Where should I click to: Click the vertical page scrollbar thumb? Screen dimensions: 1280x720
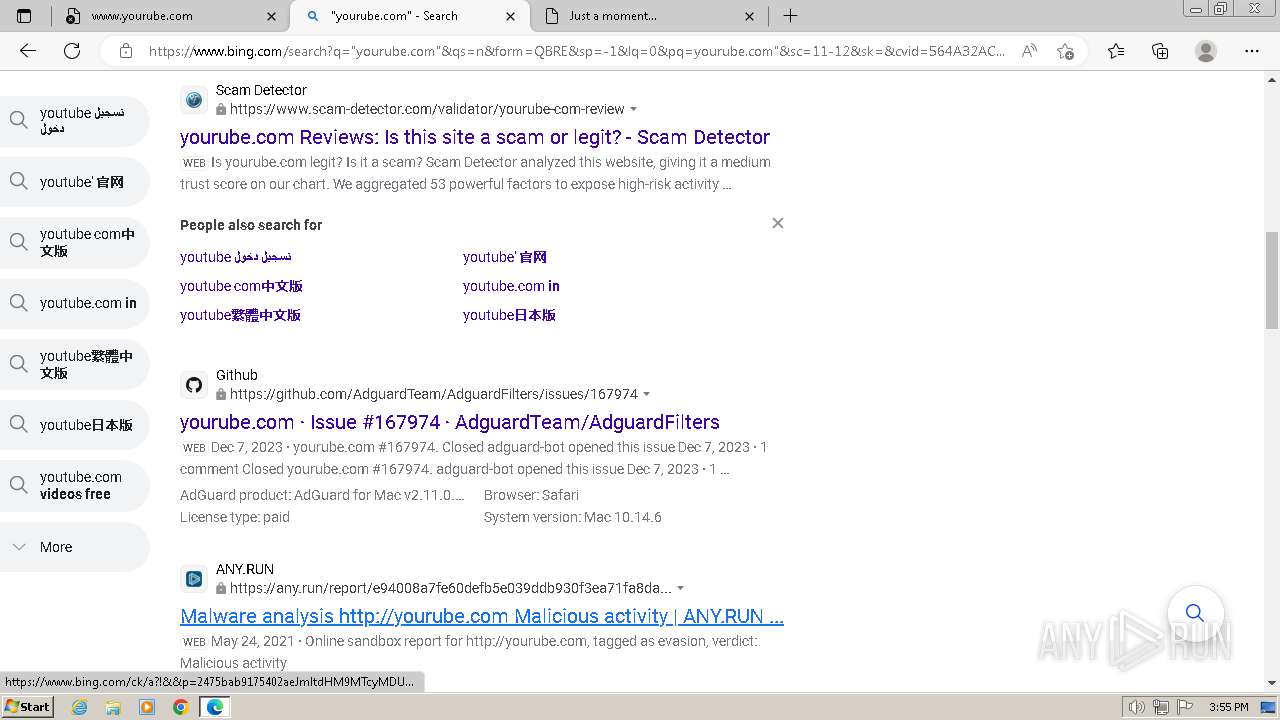click(1272, 280)
